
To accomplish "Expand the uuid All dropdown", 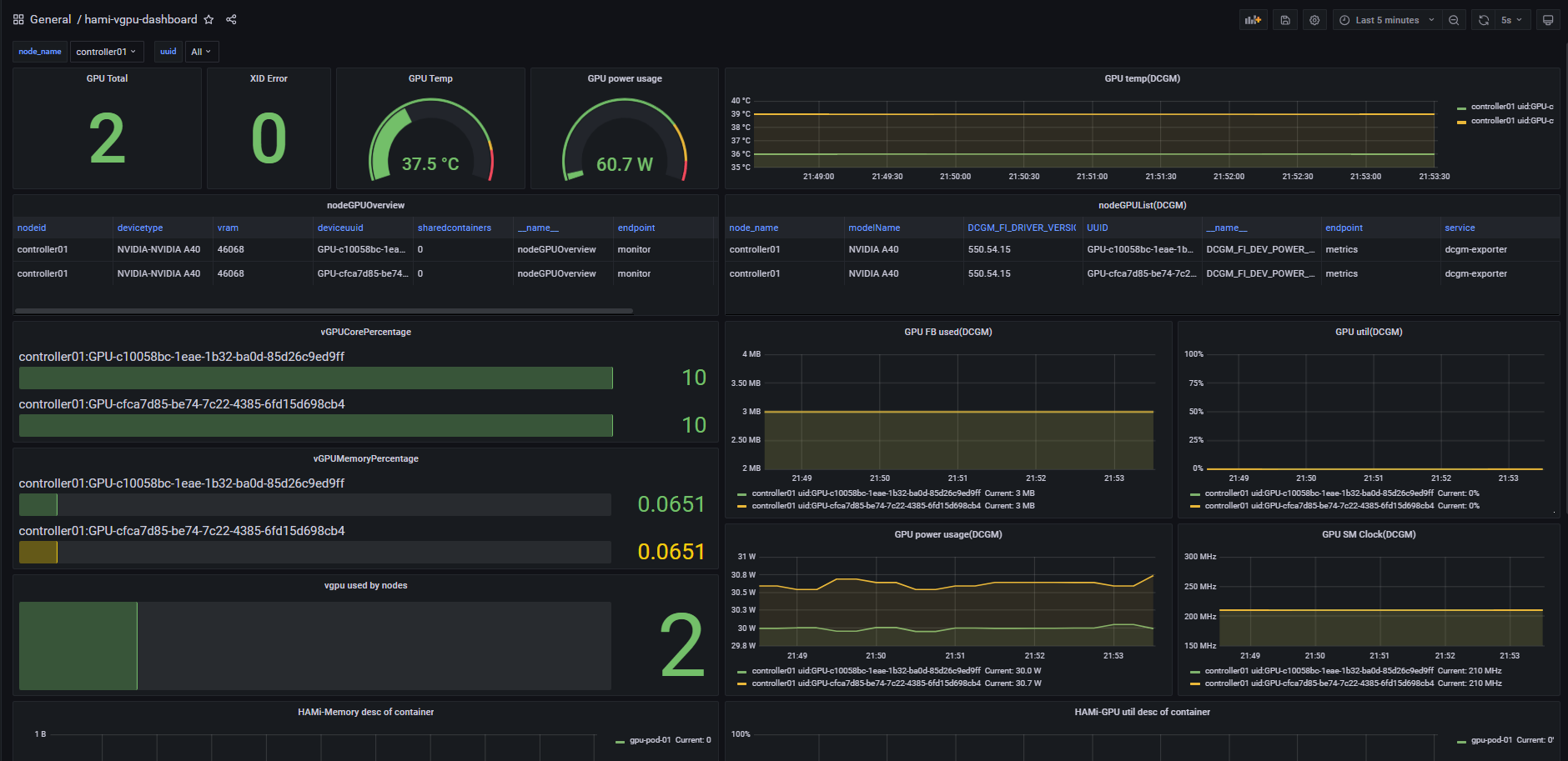I will (201, 52).
